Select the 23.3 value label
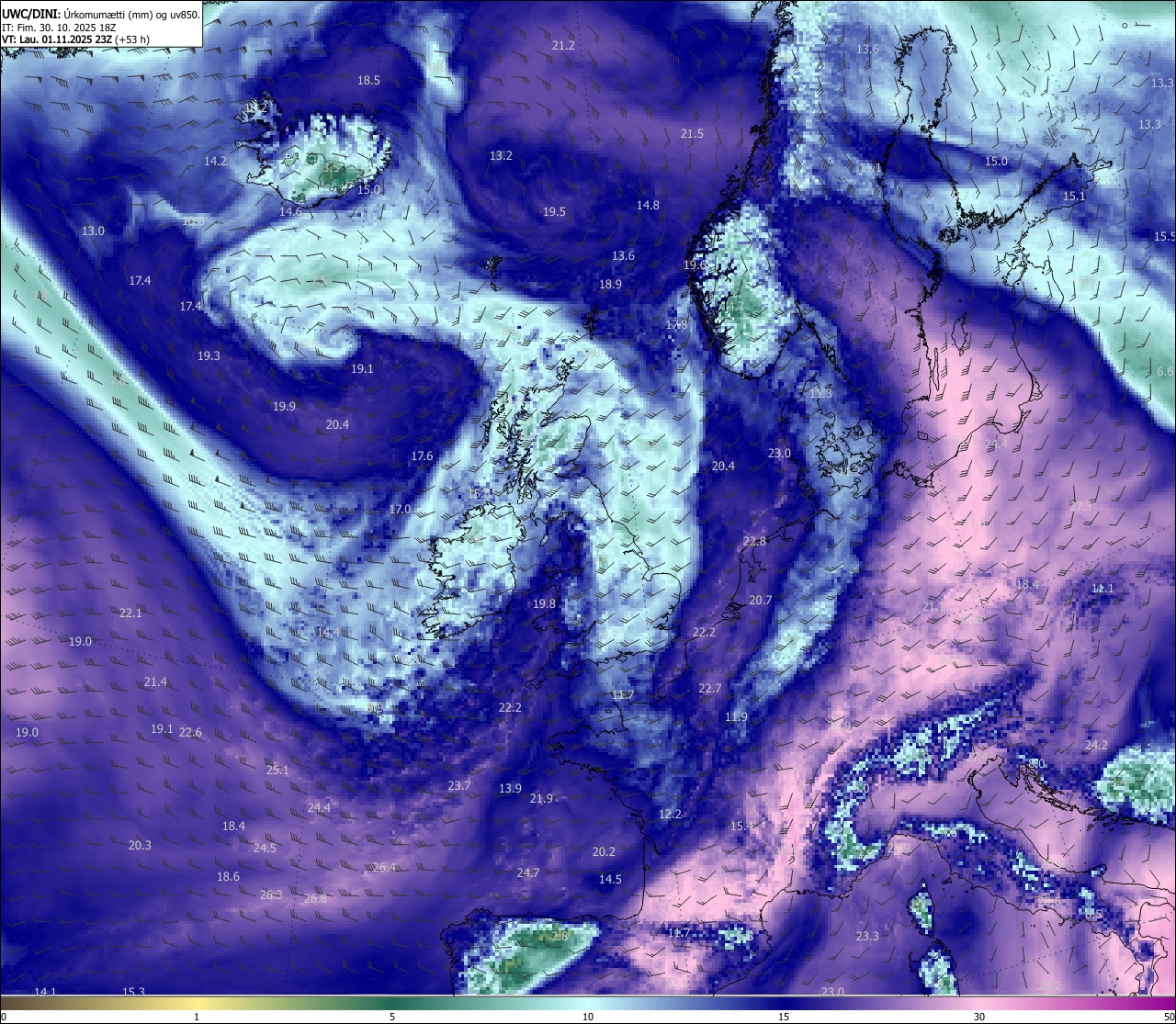Viewport: 1176px width, 1024px height. point(867,937)
